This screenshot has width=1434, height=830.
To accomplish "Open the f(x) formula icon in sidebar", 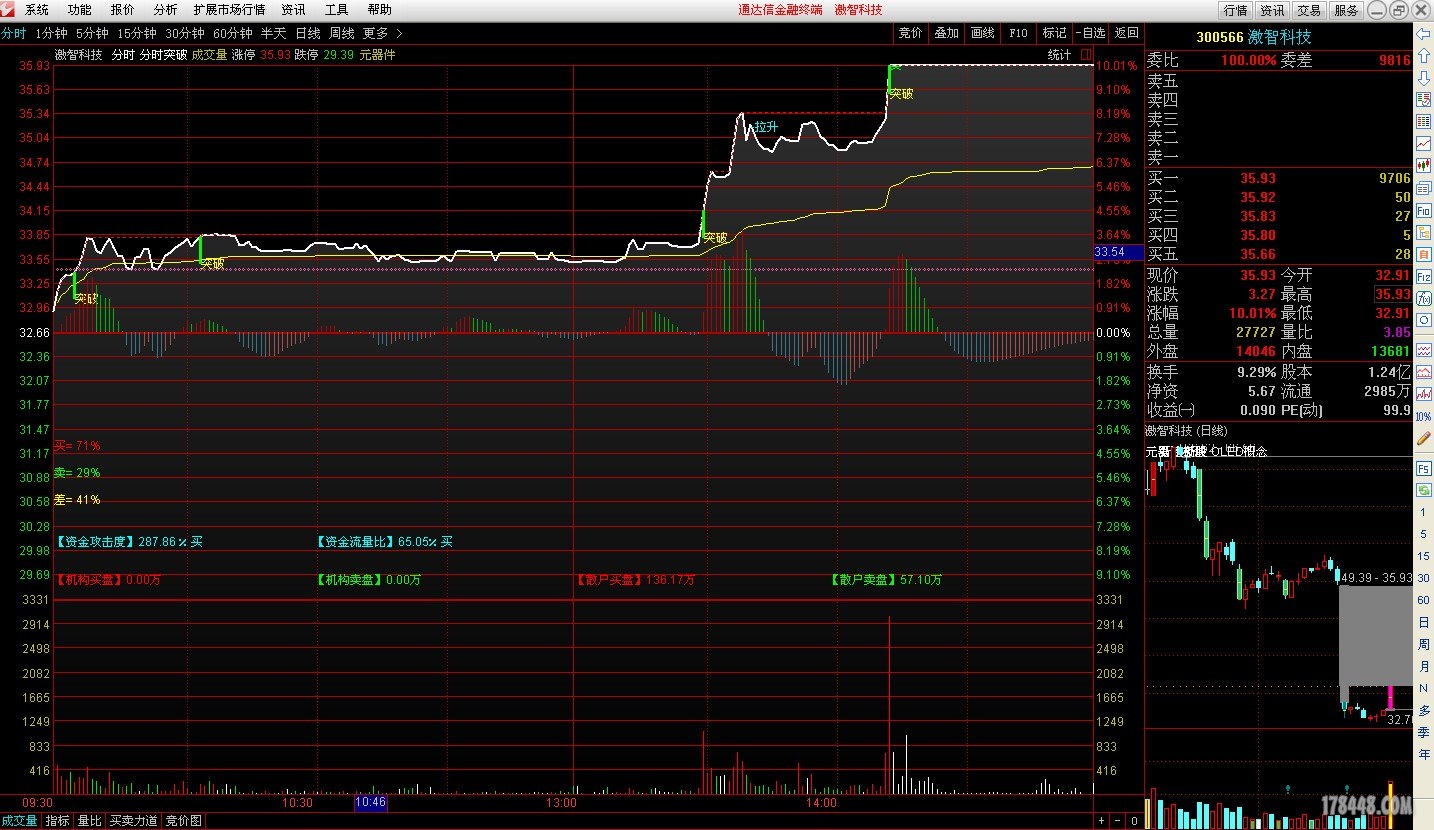I will tap(1422, 298).
